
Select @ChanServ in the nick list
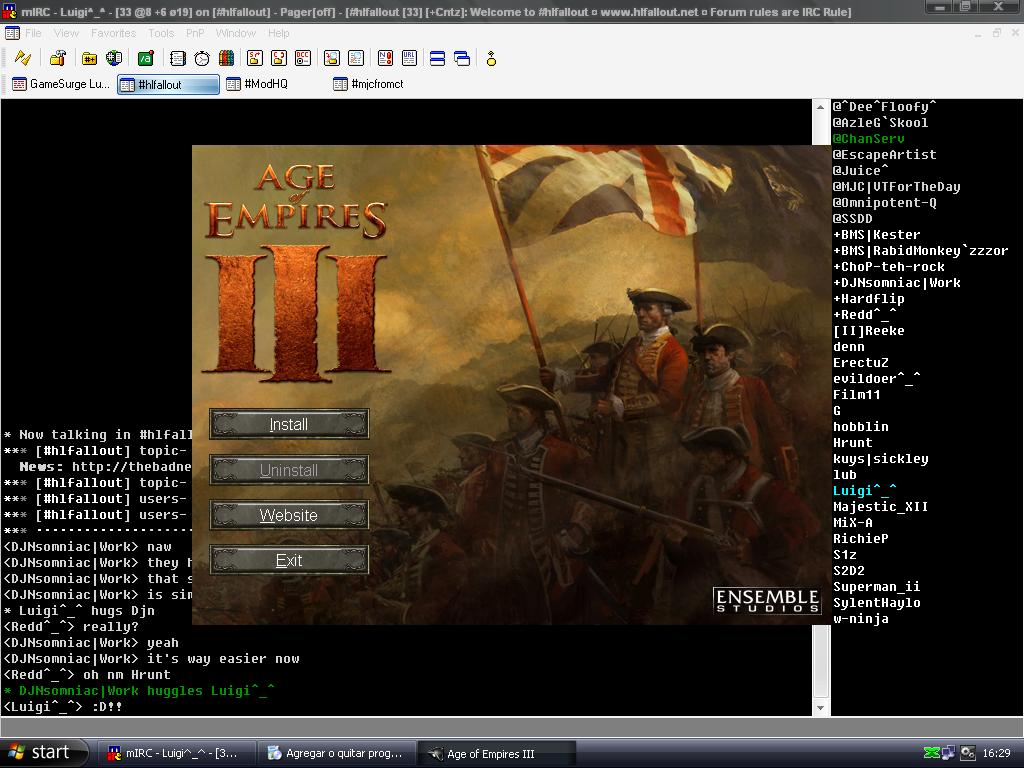pyautogui.click(x=869, y=138)
